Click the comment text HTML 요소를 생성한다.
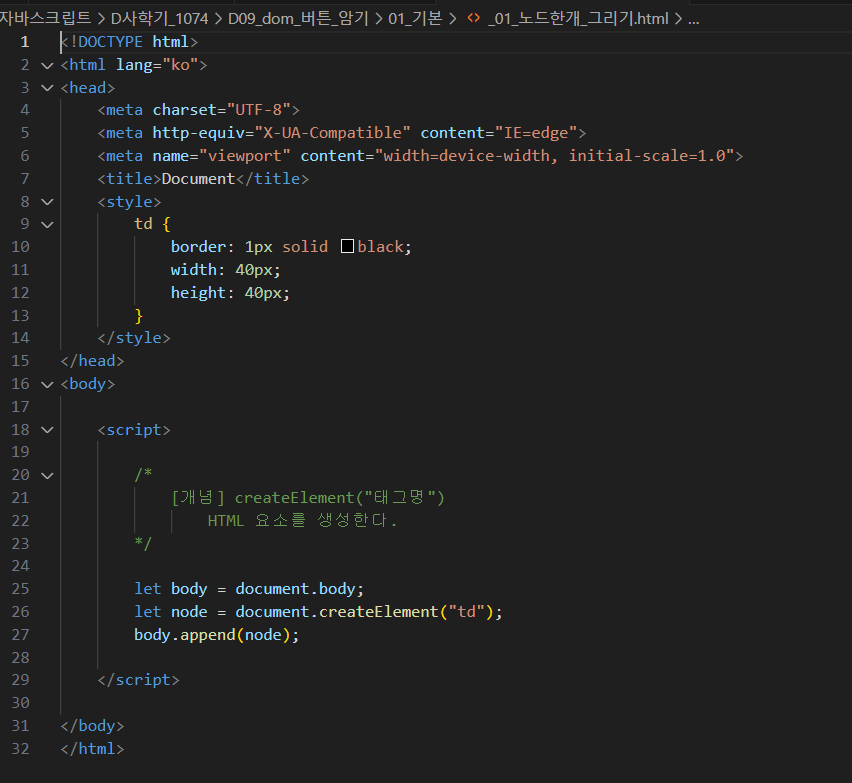This screenshot has height=783, width=852. click(x=303, y=521)
